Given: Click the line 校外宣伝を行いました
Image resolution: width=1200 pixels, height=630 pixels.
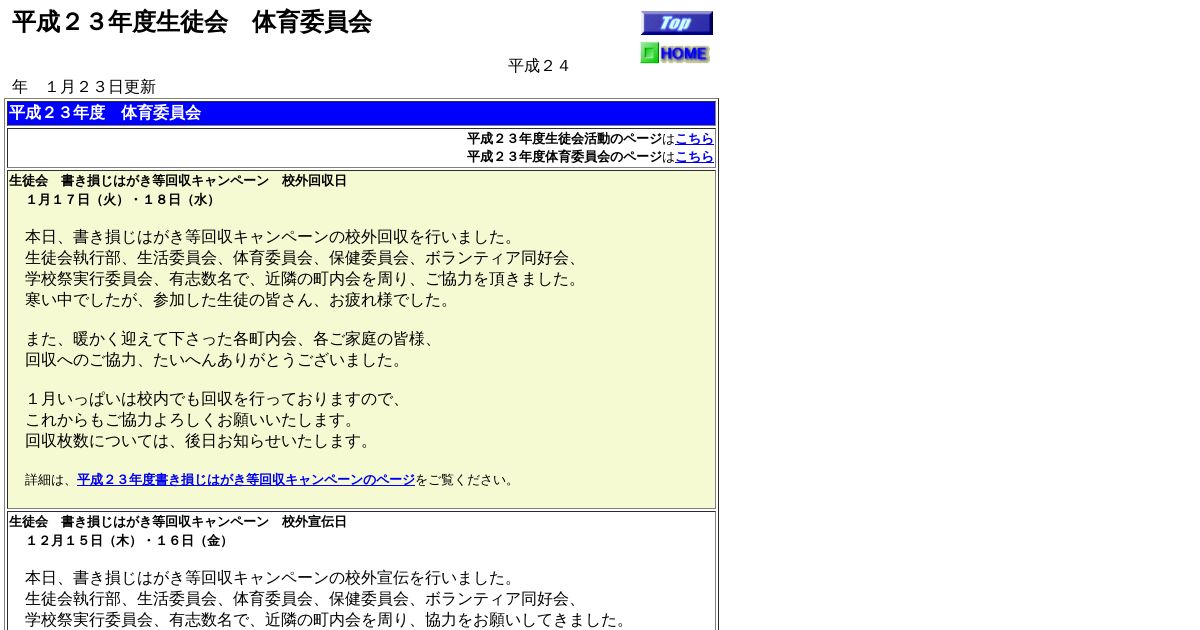Looking at the screenshot, I should point(273,578).
